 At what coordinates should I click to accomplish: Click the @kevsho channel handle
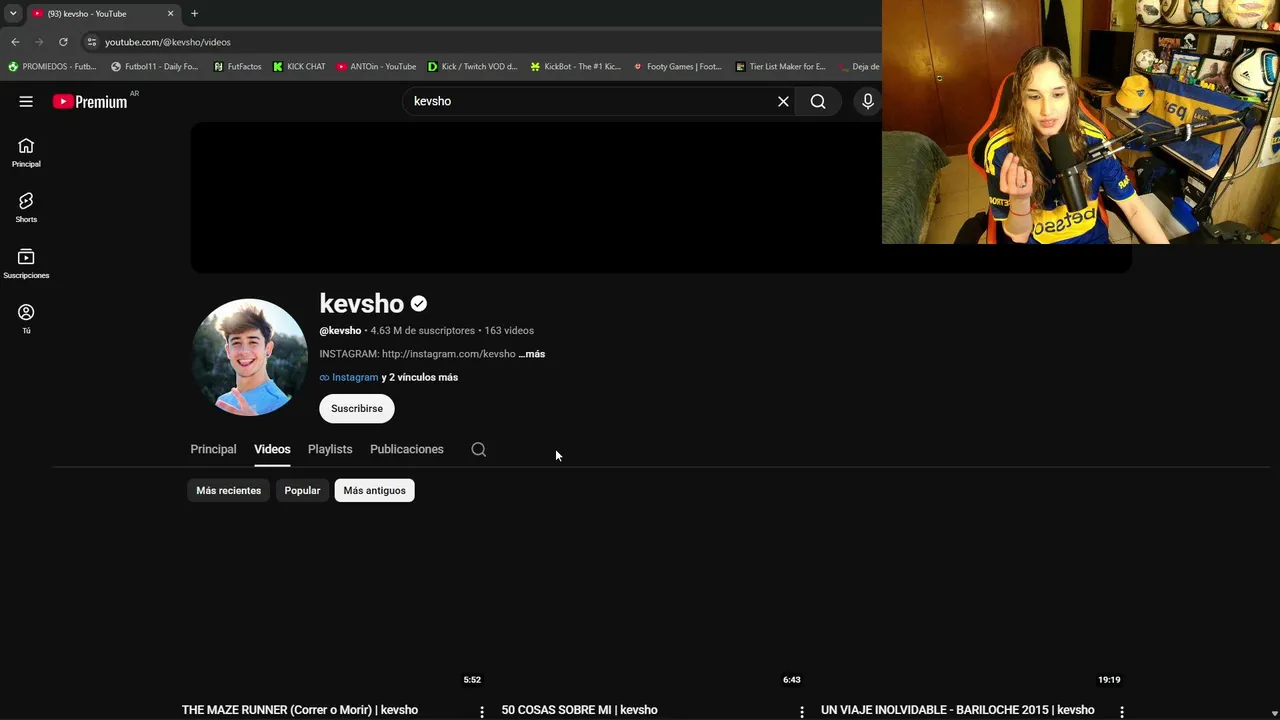tap(340, 331)
